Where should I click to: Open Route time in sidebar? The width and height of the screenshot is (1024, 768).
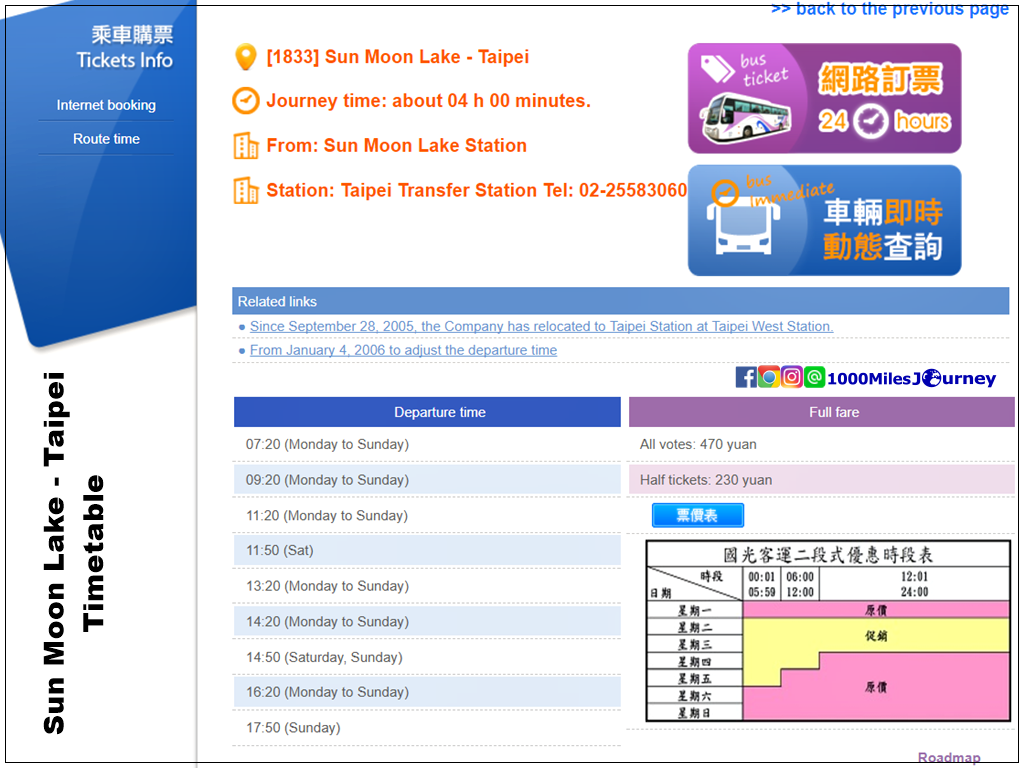(106, 139)
